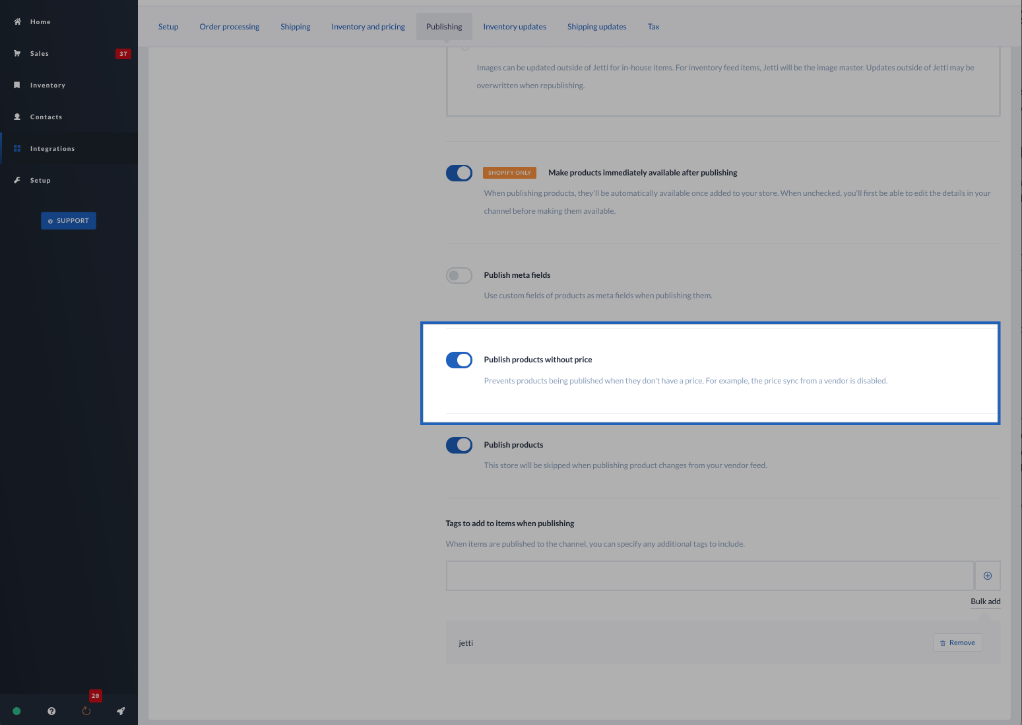1022x725 pixels.
Task: Switch to Shipping updates tab
Action: [x=596, y=27]
